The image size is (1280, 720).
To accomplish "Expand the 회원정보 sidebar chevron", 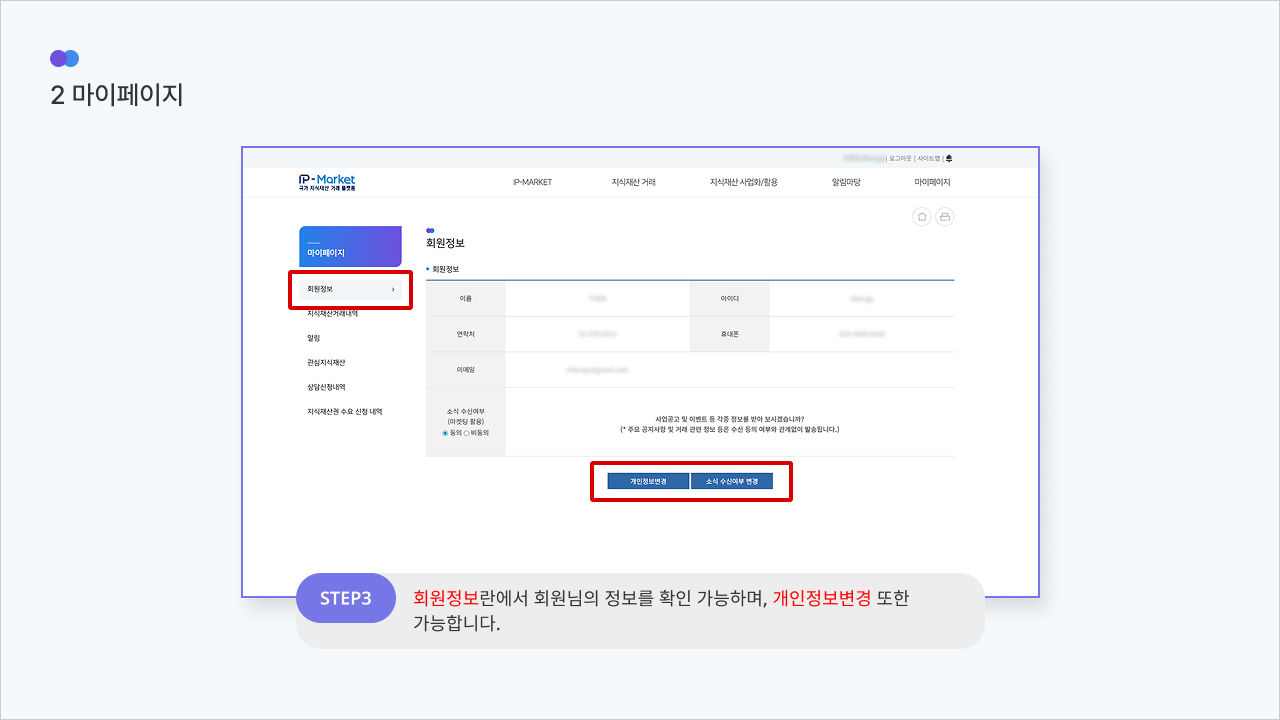I will pyautogui.click(x=393, y=289).
